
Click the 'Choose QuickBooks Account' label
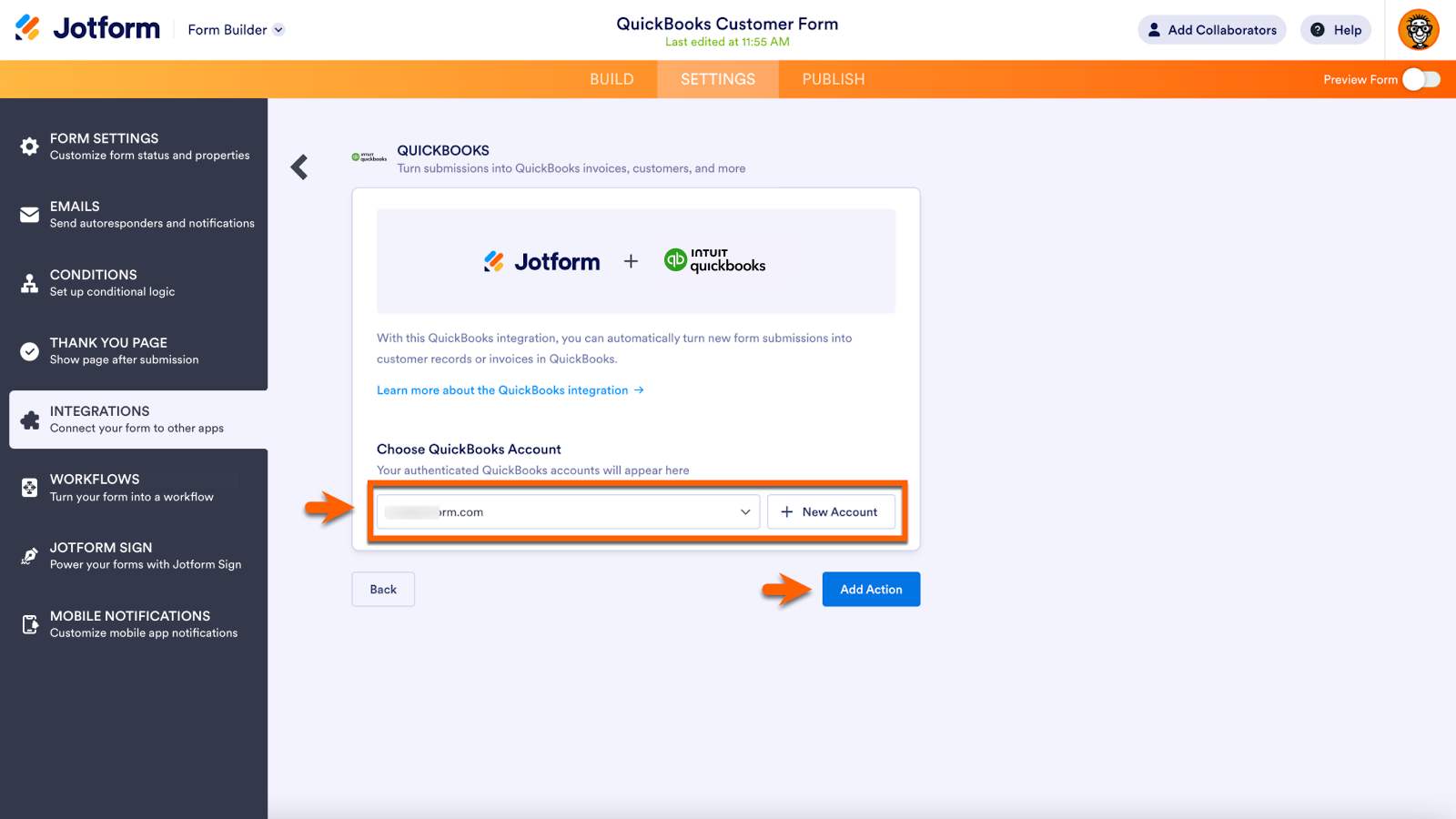pyautogui.click(x=469, y=450)
